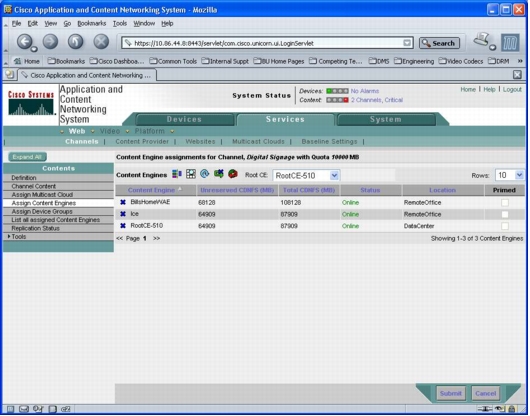Go back with the browser Back arrow
The image size is (530, 416).
[x=25, y=42]
